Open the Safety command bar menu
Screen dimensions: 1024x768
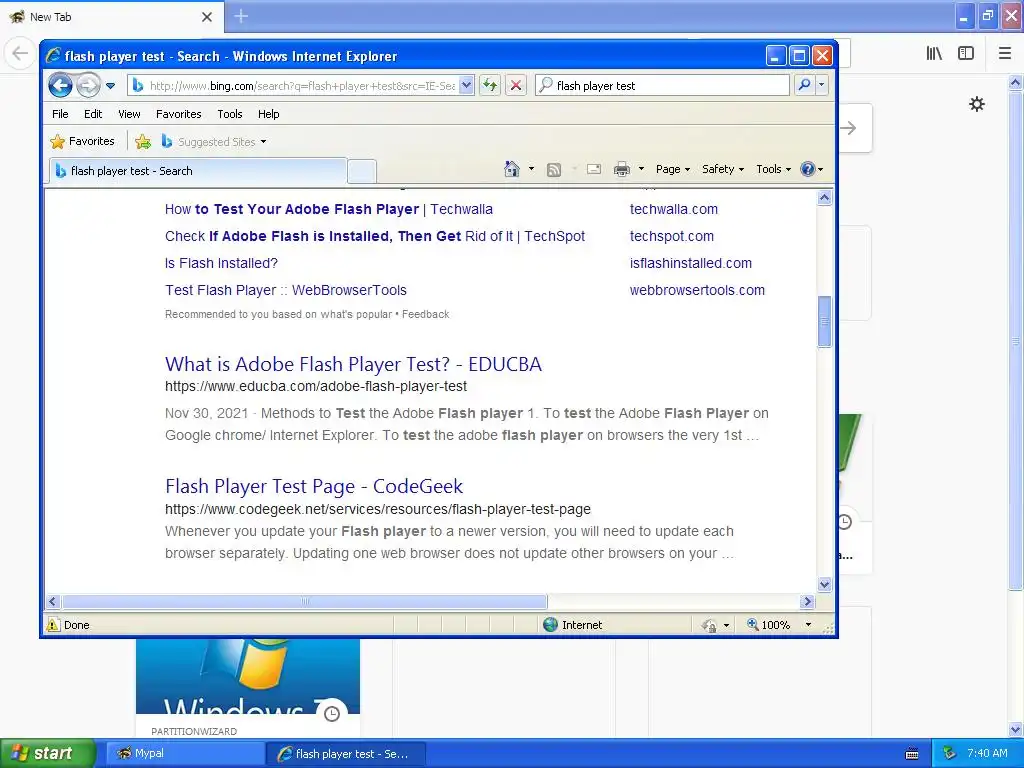tap(723, 169)
